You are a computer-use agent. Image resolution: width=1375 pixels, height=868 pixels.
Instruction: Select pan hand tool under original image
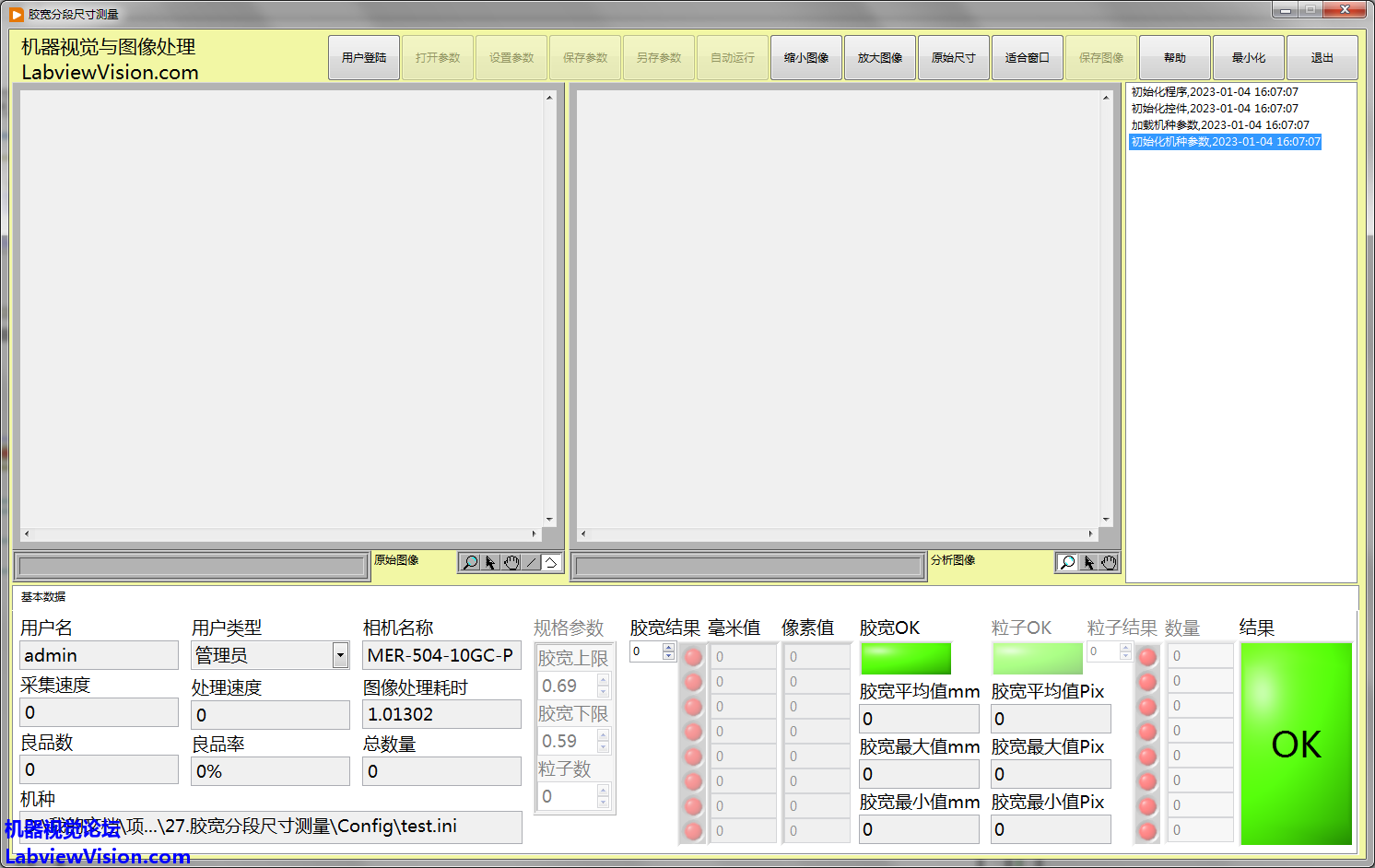(511, 562)
